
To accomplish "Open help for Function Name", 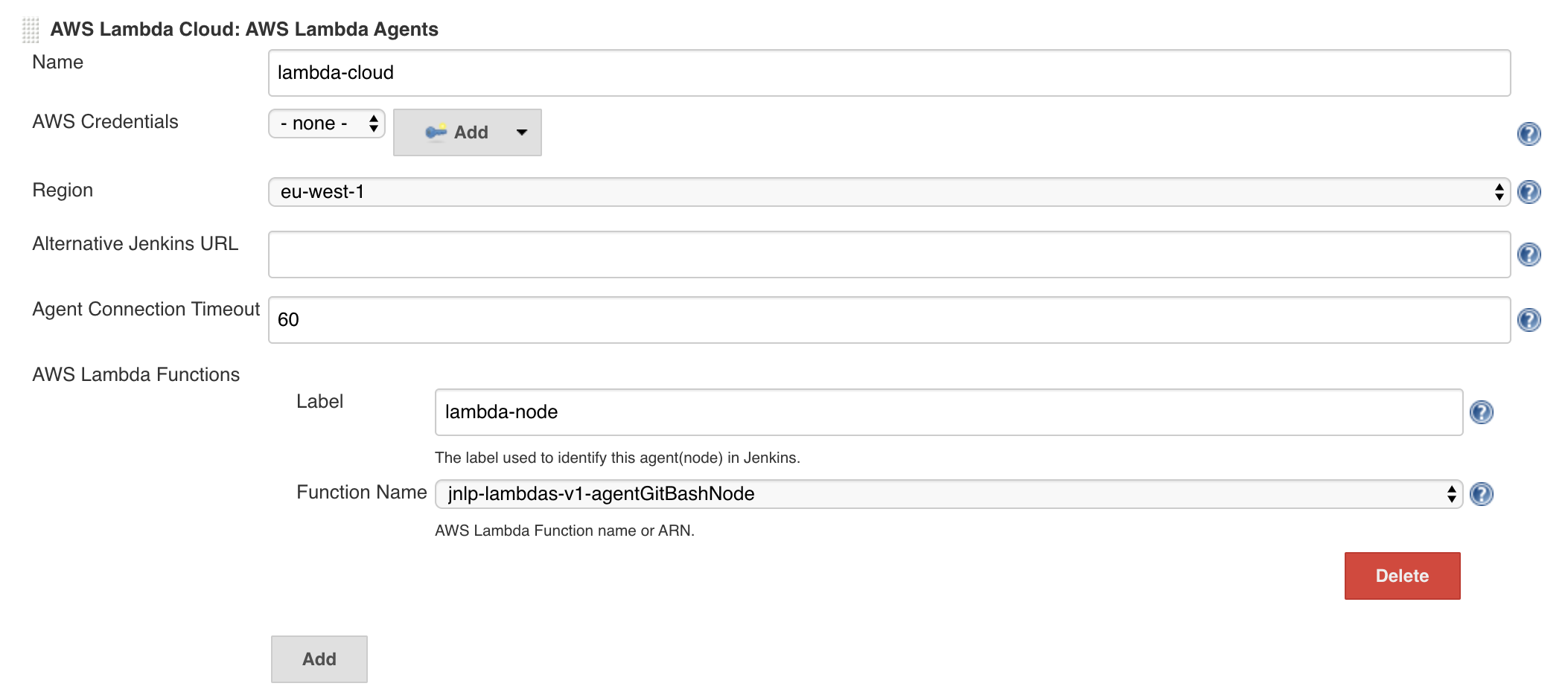I will click(x=1481, y=494).
